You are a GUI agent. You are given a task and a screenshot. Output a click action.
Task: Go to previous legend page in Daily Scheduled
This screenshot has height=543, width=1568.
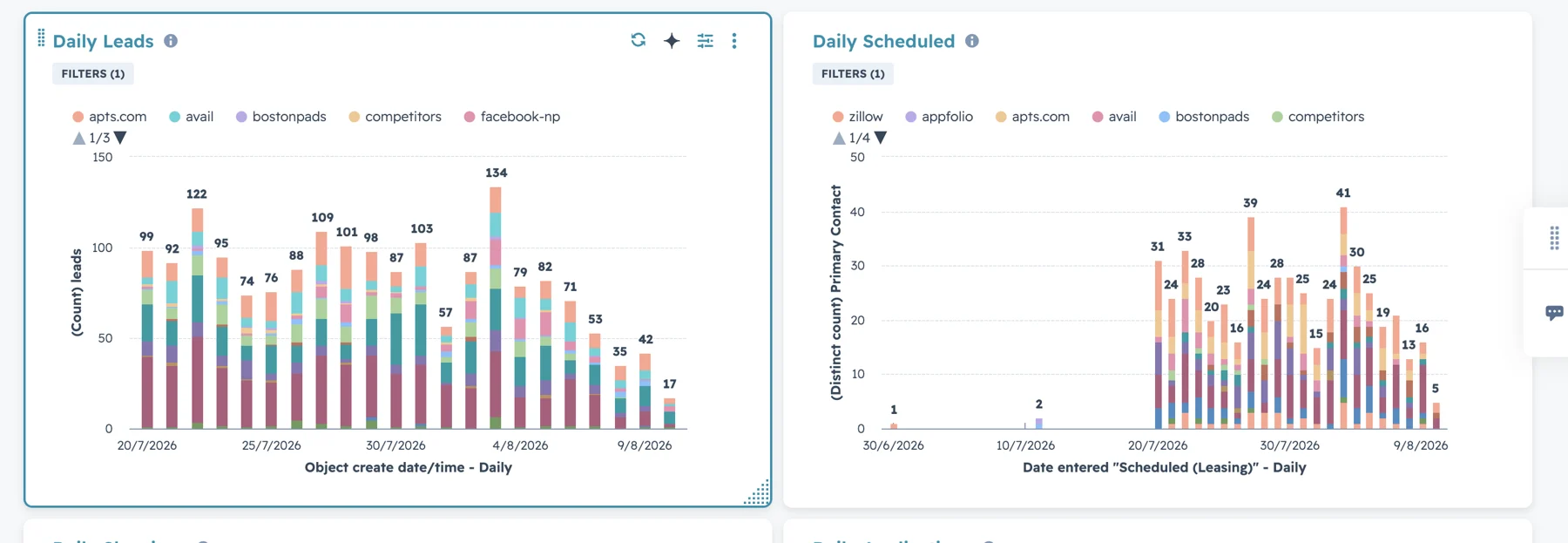pos(839,138)
